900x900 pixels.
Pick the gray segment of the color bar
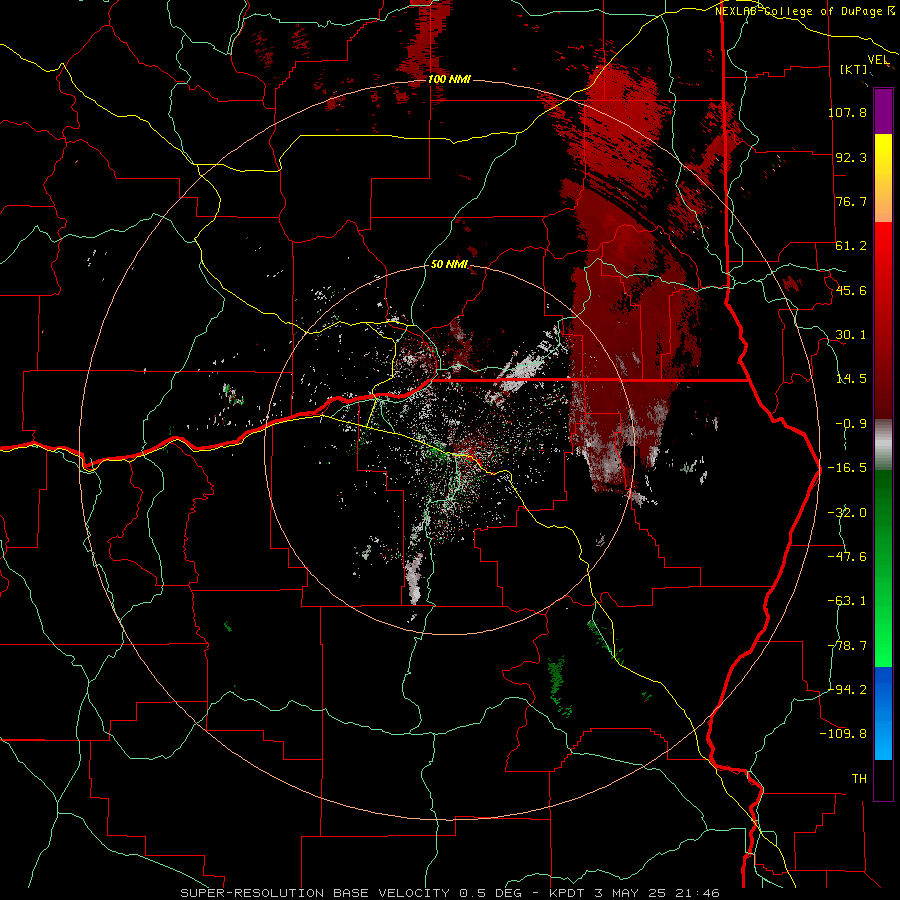point(883,445)
